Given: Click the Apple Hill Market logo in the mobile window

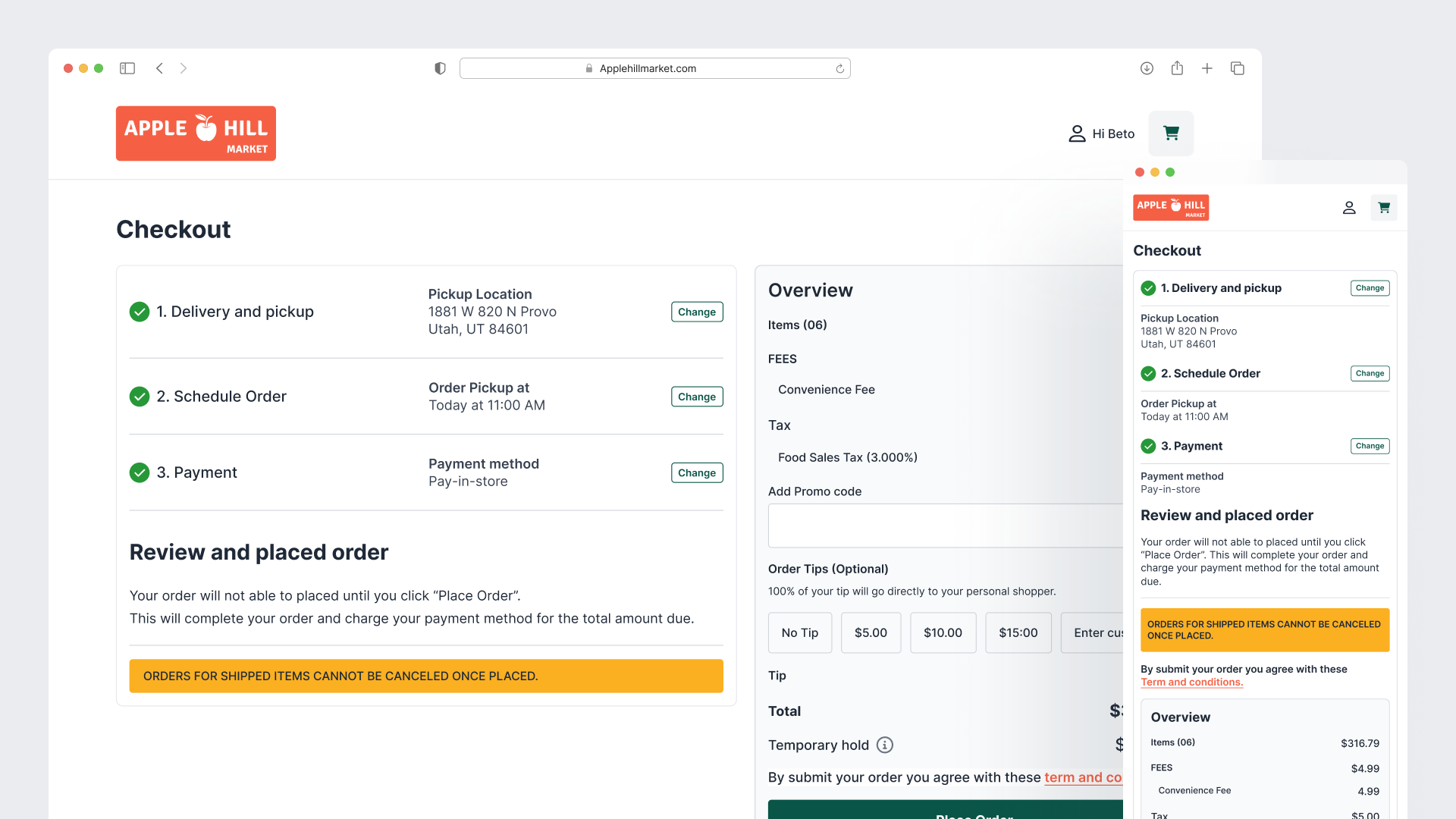Looking at the screenshot, I should click(x=1171, y=207).
